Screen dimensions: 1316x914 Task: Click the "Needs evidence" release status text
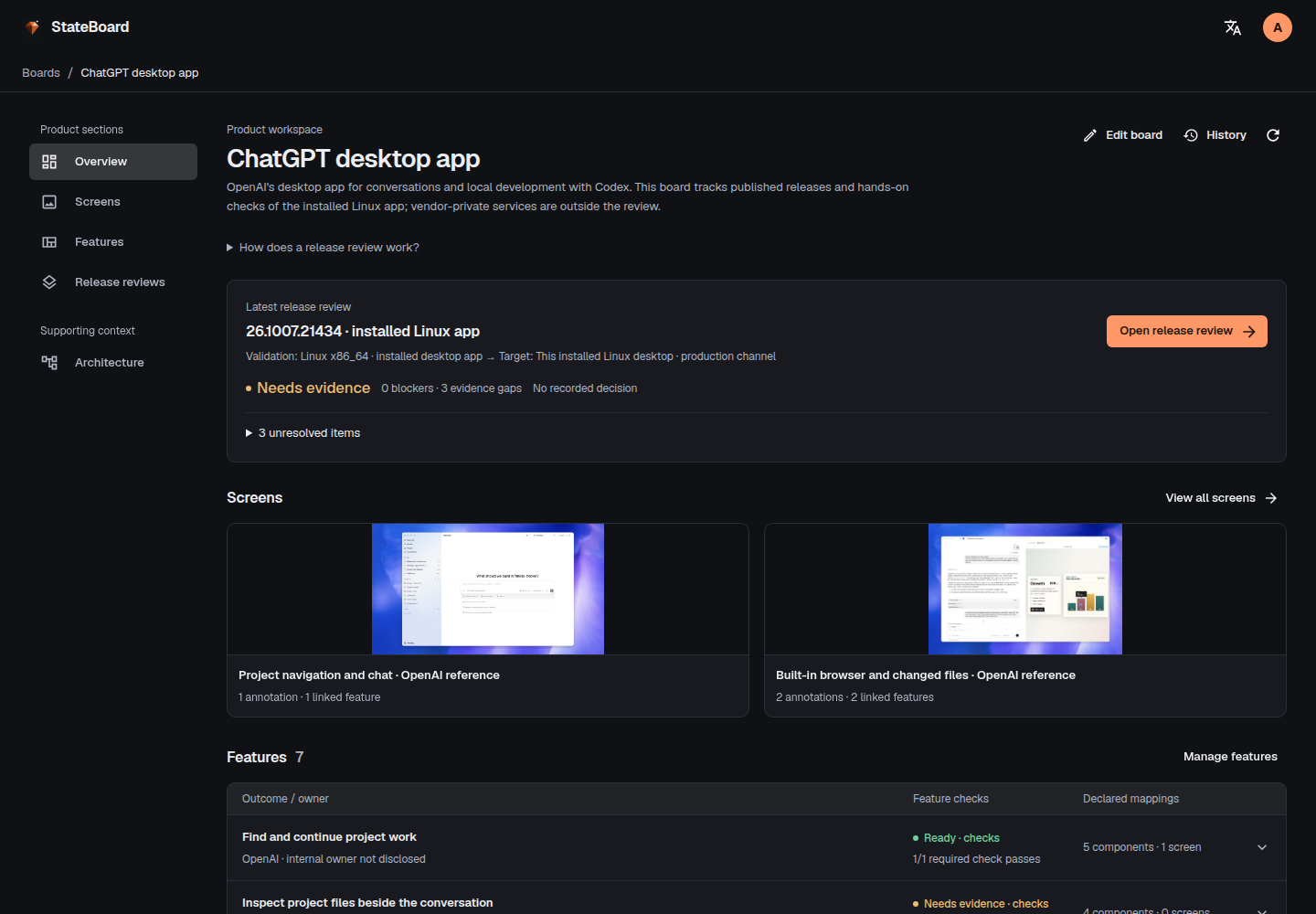[x=313, y=388]
